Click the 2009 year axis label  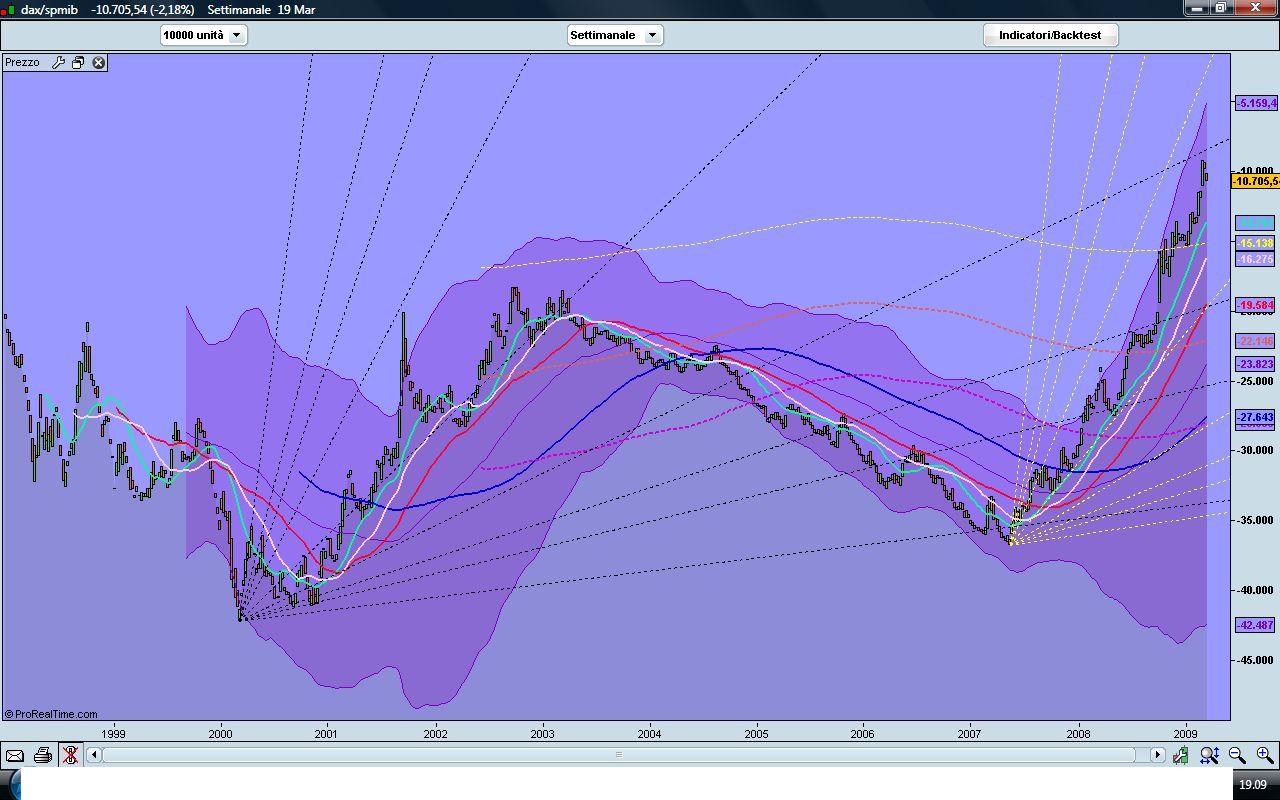click(1185, 733)
